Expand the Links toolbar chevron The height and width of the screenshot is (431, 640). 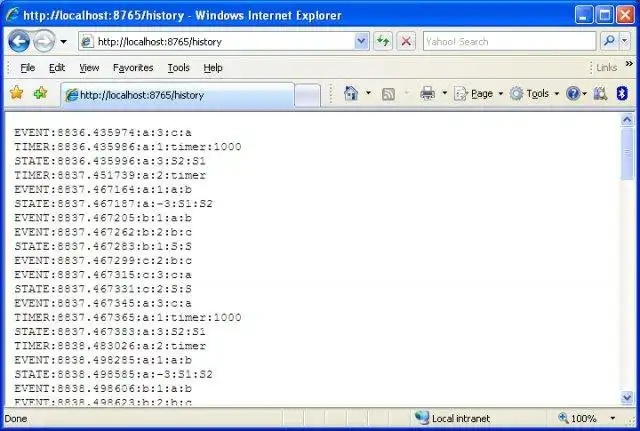629,64
